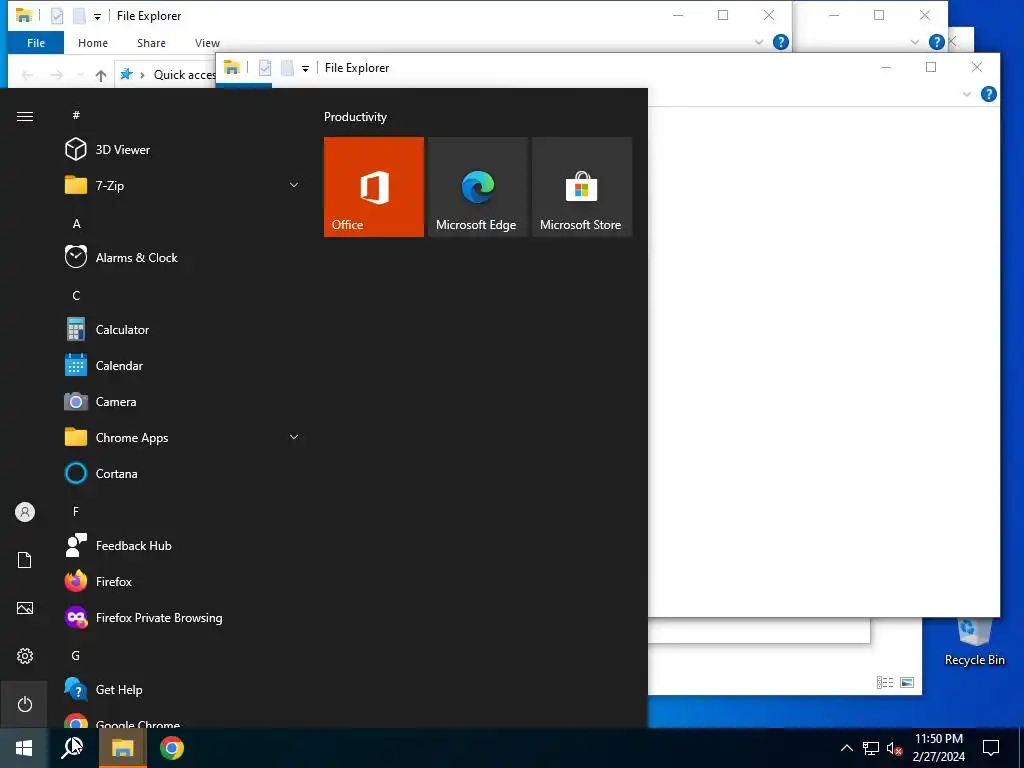Screen dimensions: 1024x768
Task: Click Help icon in front File Explorer
Action: pyautogui.click(x=989, y=94)
